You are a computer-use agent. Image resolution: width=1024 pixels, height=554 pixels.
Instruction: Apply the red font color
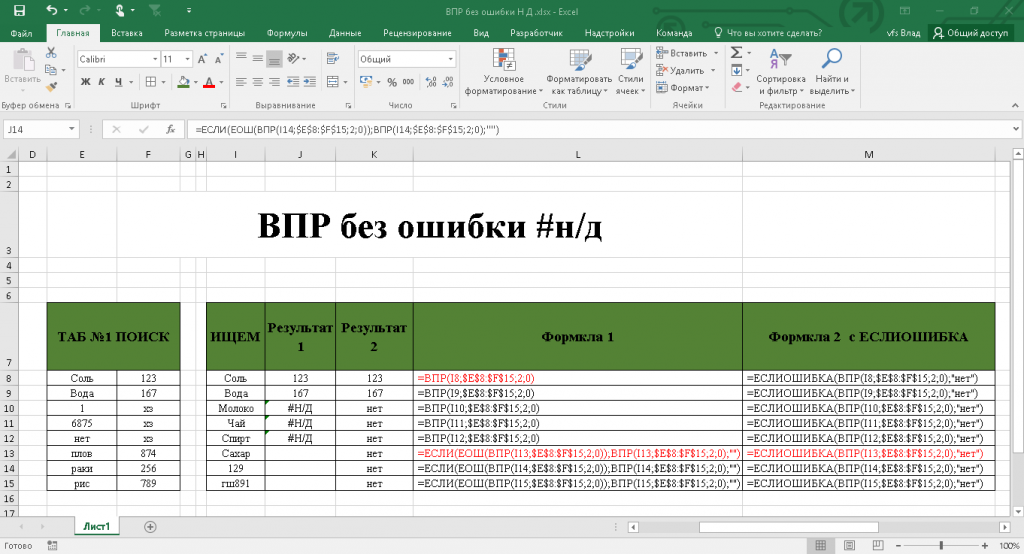point(209,82)
